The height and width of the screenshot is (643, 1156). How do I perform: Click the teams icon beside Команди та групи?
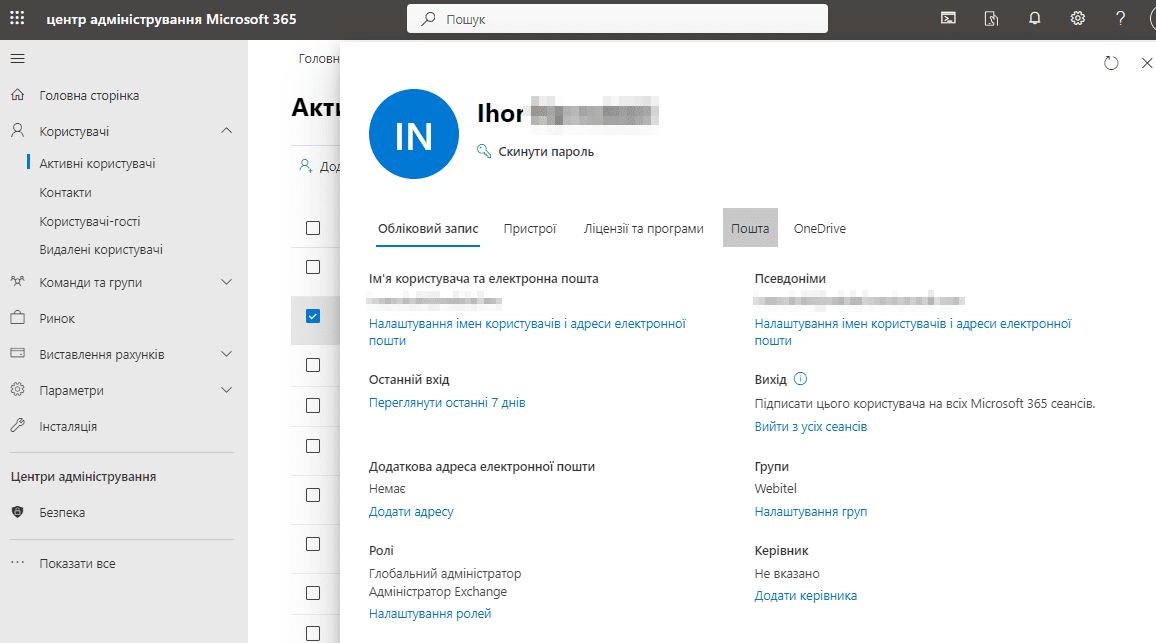(18, 282)
